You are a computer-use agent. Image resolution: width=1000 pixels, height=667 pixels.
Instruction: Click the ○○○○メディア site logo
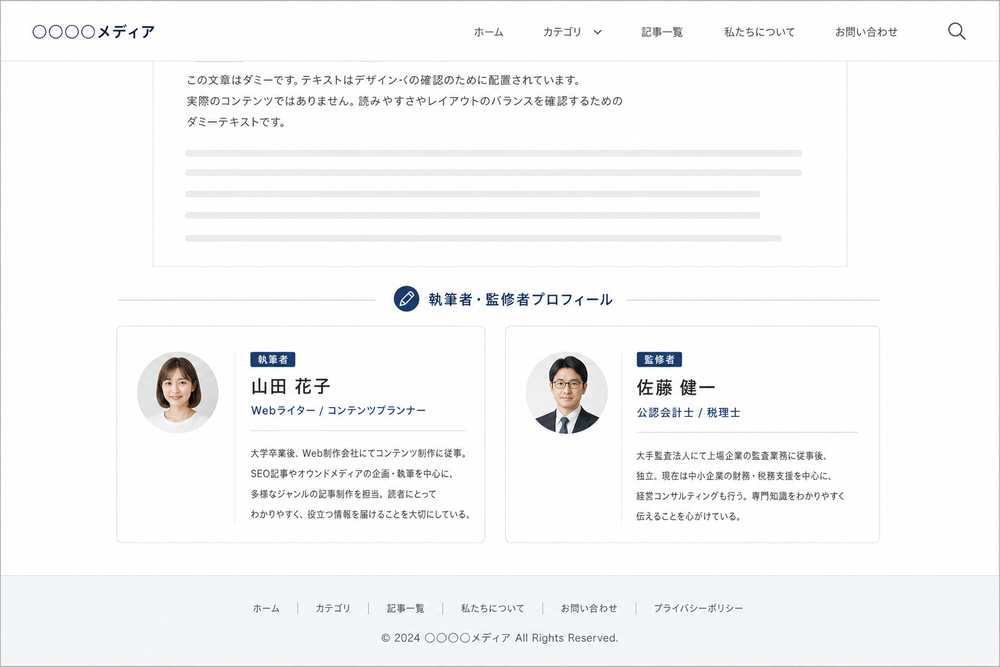click(x=94, y=32)
